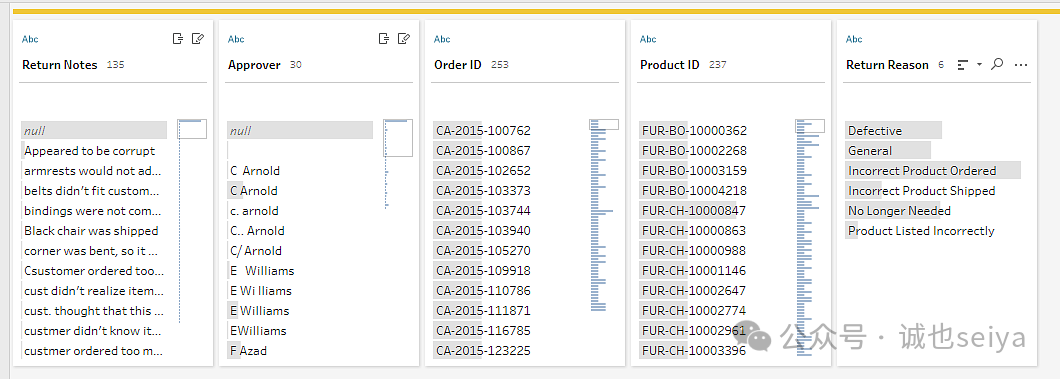The width and height of the screenshot is (1060, 379).
Task: Open edit/clean icon for Approver
Action: click(404, 39)
